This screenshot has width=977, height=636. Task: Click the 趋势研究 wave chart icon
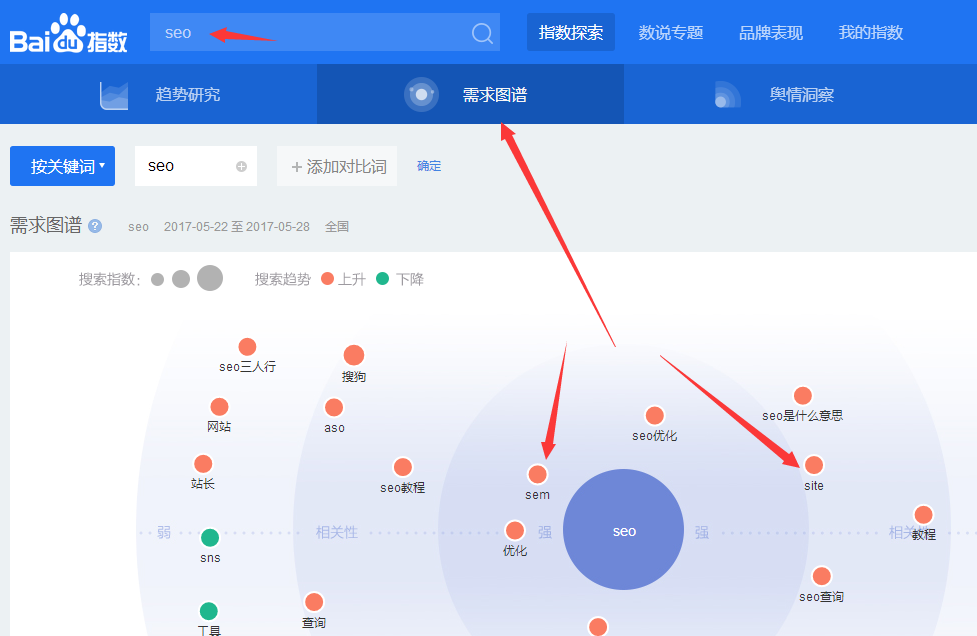tap(113, 93)
